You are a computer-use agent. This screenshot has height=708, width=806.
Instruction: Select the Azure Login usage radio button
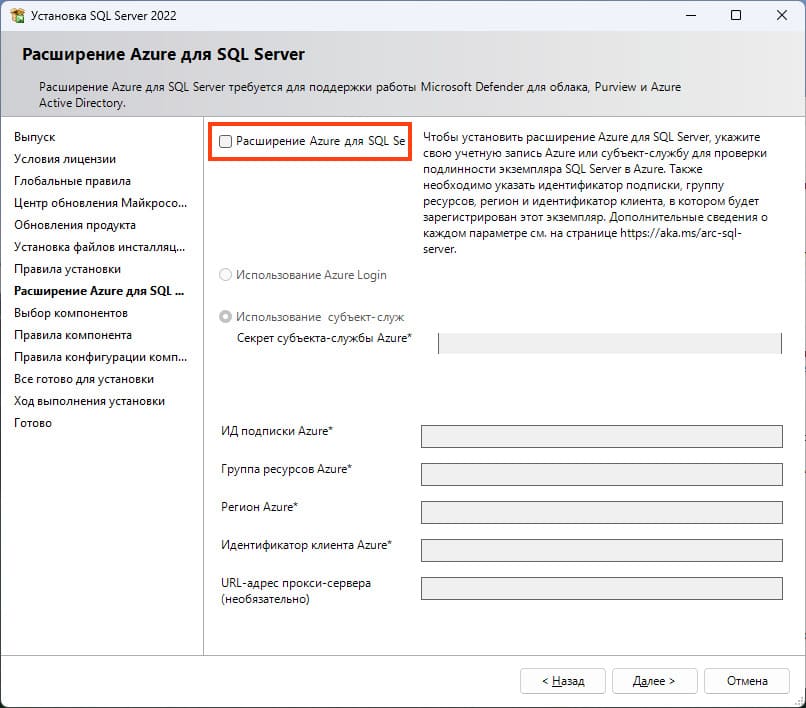pyautogui.click(x=225, y=275)
